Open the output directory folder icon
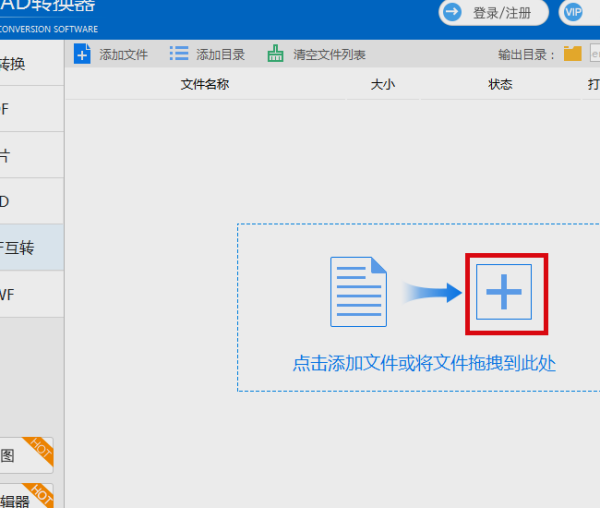 tap(572, 54)
